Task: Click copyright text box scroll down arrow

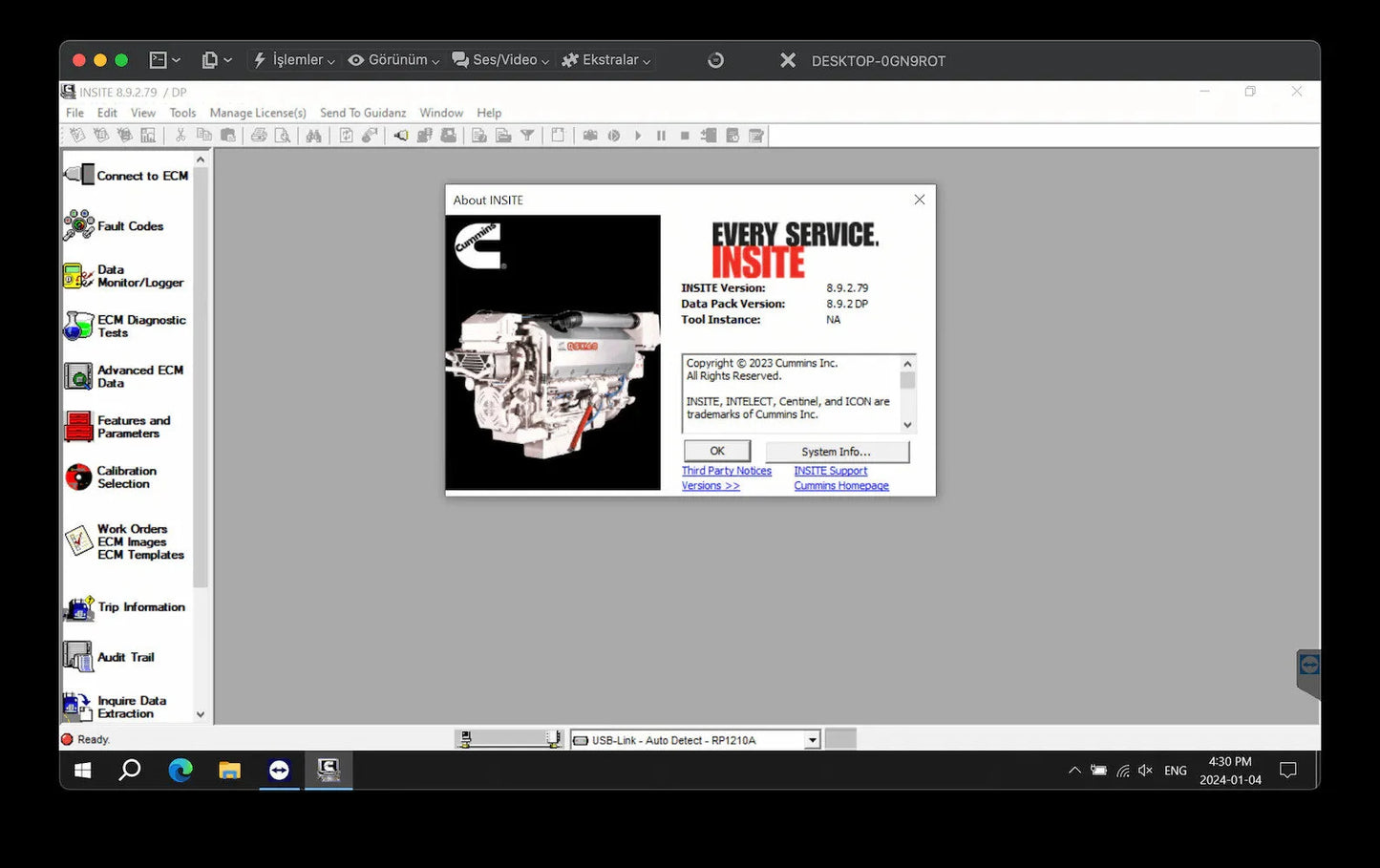Action: pos(907,425)
